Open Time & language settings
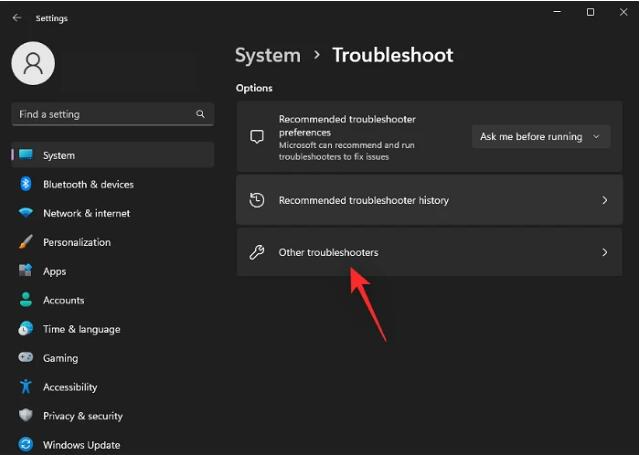Viewport: 640px width, 455px height. 113,329
